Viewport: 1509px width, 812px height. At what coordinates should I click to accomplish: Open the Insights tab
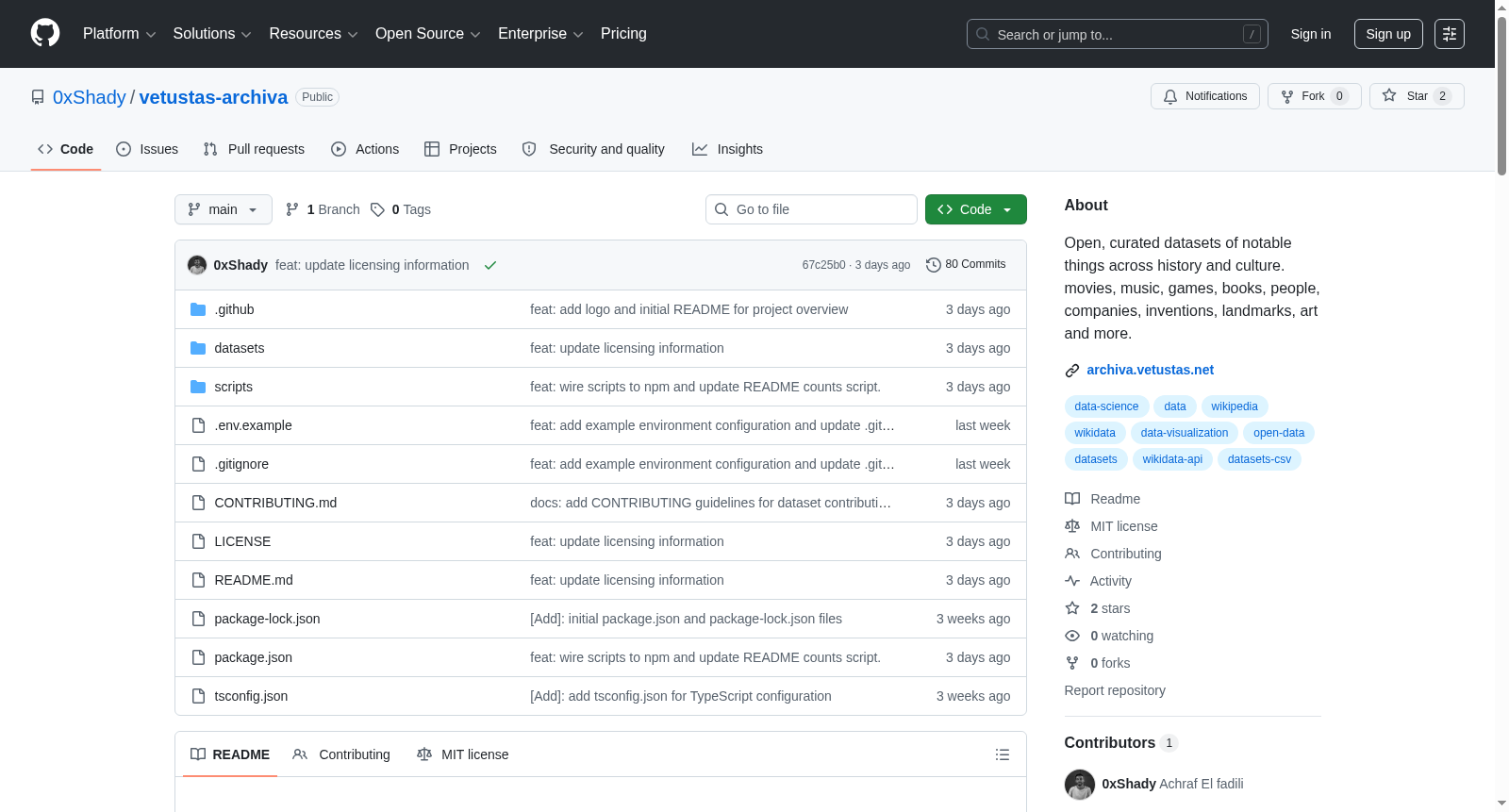click(x=727, y=149)
